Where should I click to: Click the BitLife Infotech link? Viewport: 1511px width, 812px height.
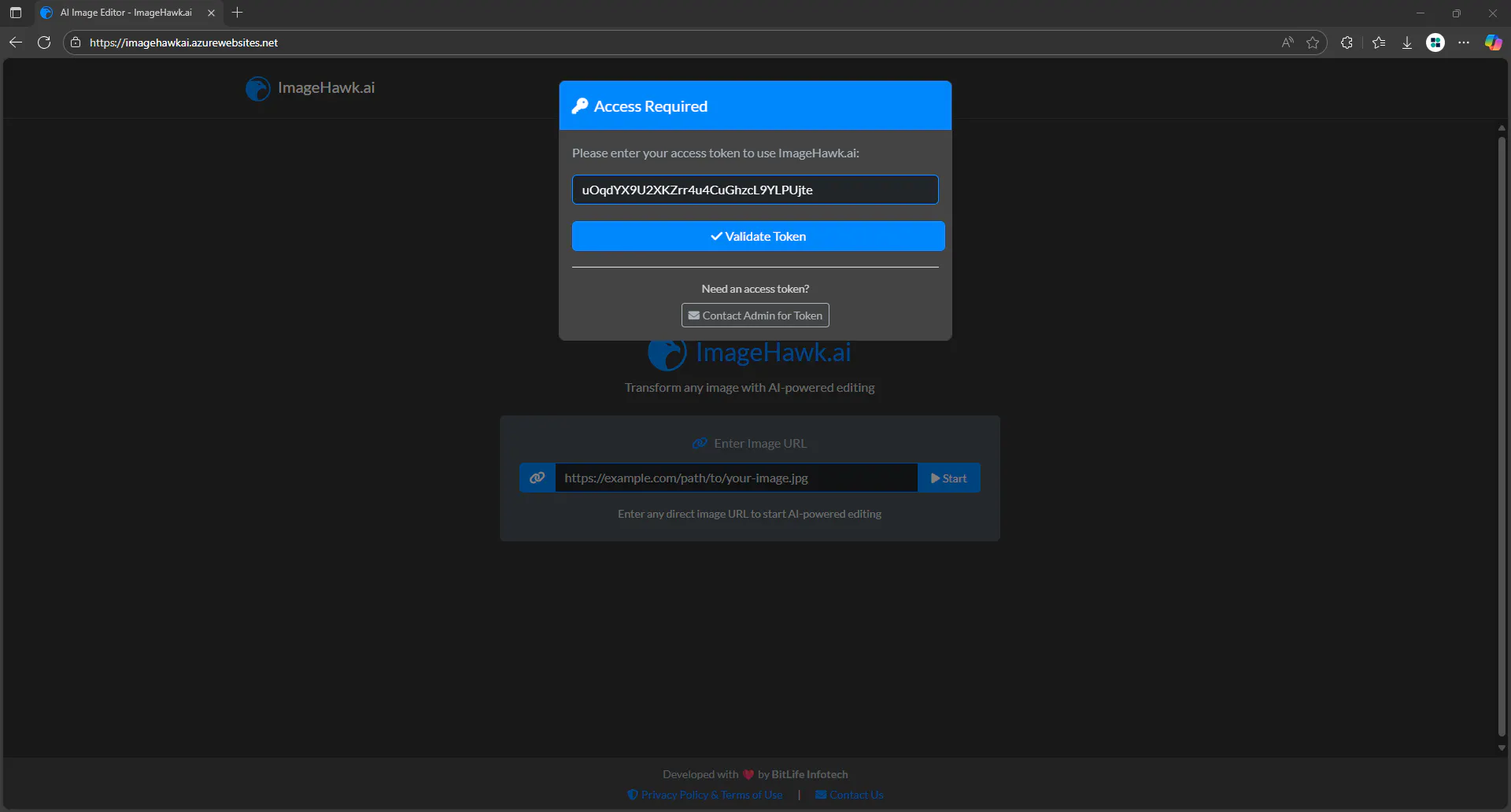coord(810,774)
